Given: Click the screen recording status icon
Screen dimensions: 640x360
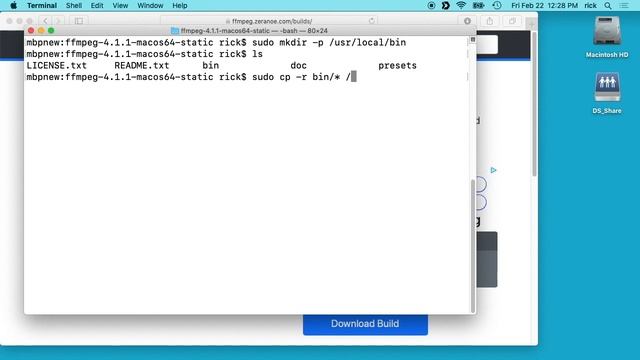Looking at the screenshot, I should pyautogui.click(x=431, y=5).
